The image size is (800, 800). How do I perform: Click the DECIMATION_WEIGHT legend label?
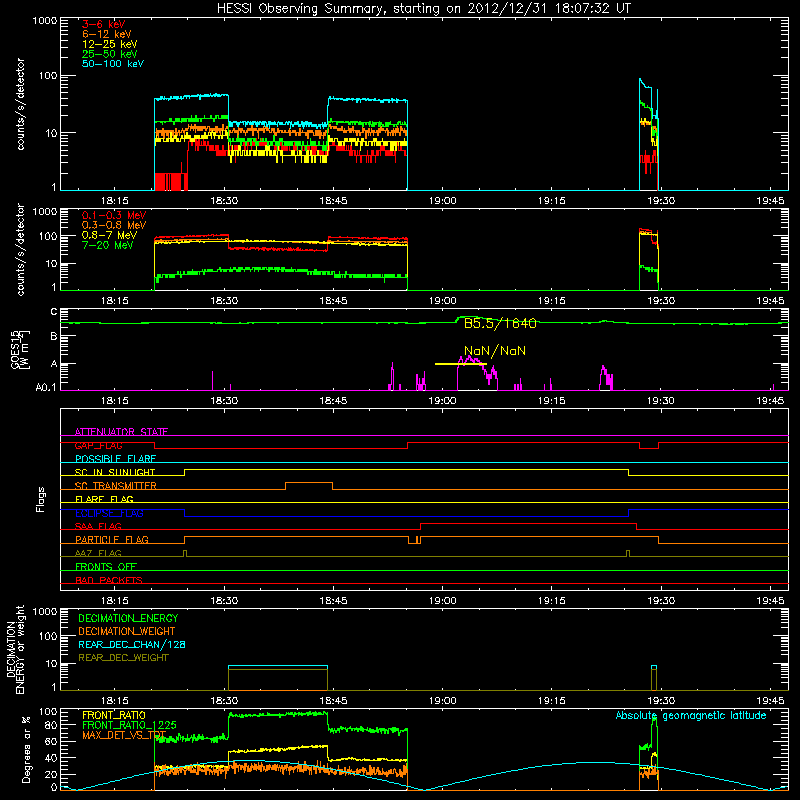[x=127, y=631]
